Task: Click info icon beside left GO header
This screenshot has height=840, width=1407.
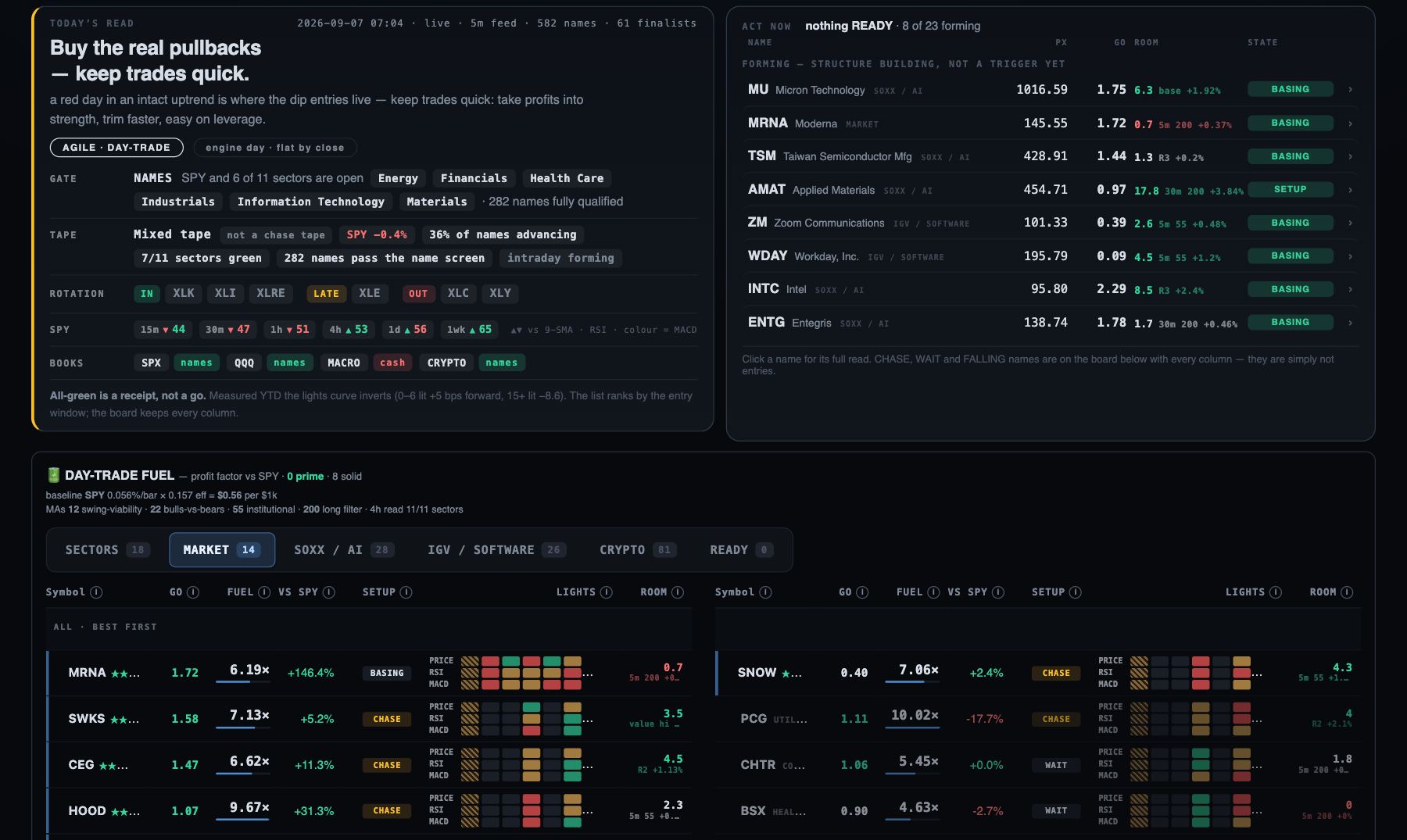Action: tap(193, 592)
